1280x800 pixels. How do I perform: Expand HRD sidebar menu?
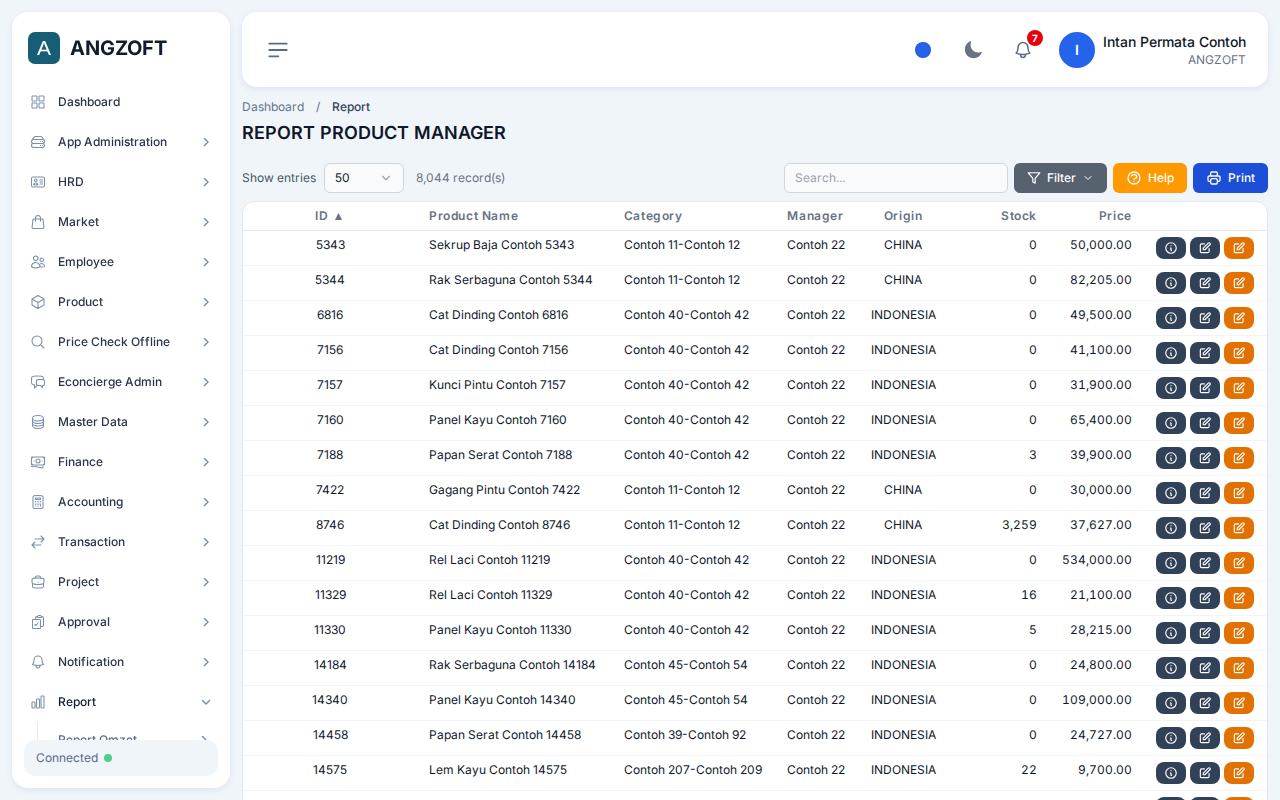coord(121,182)
